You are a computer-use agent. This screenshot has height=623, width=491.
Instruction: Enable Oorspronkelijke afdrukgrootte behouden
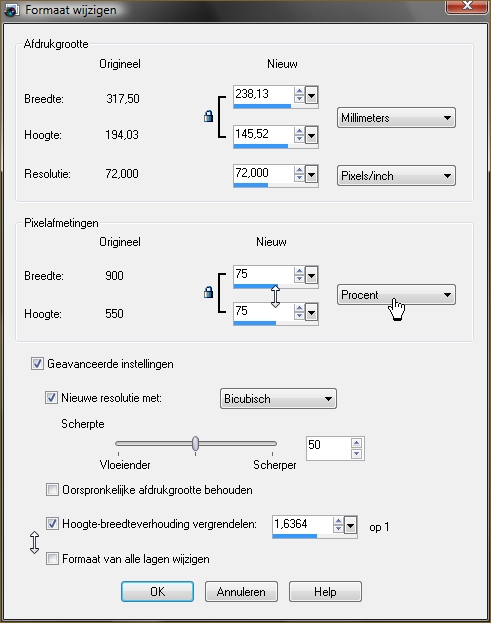tap(52, 490)
